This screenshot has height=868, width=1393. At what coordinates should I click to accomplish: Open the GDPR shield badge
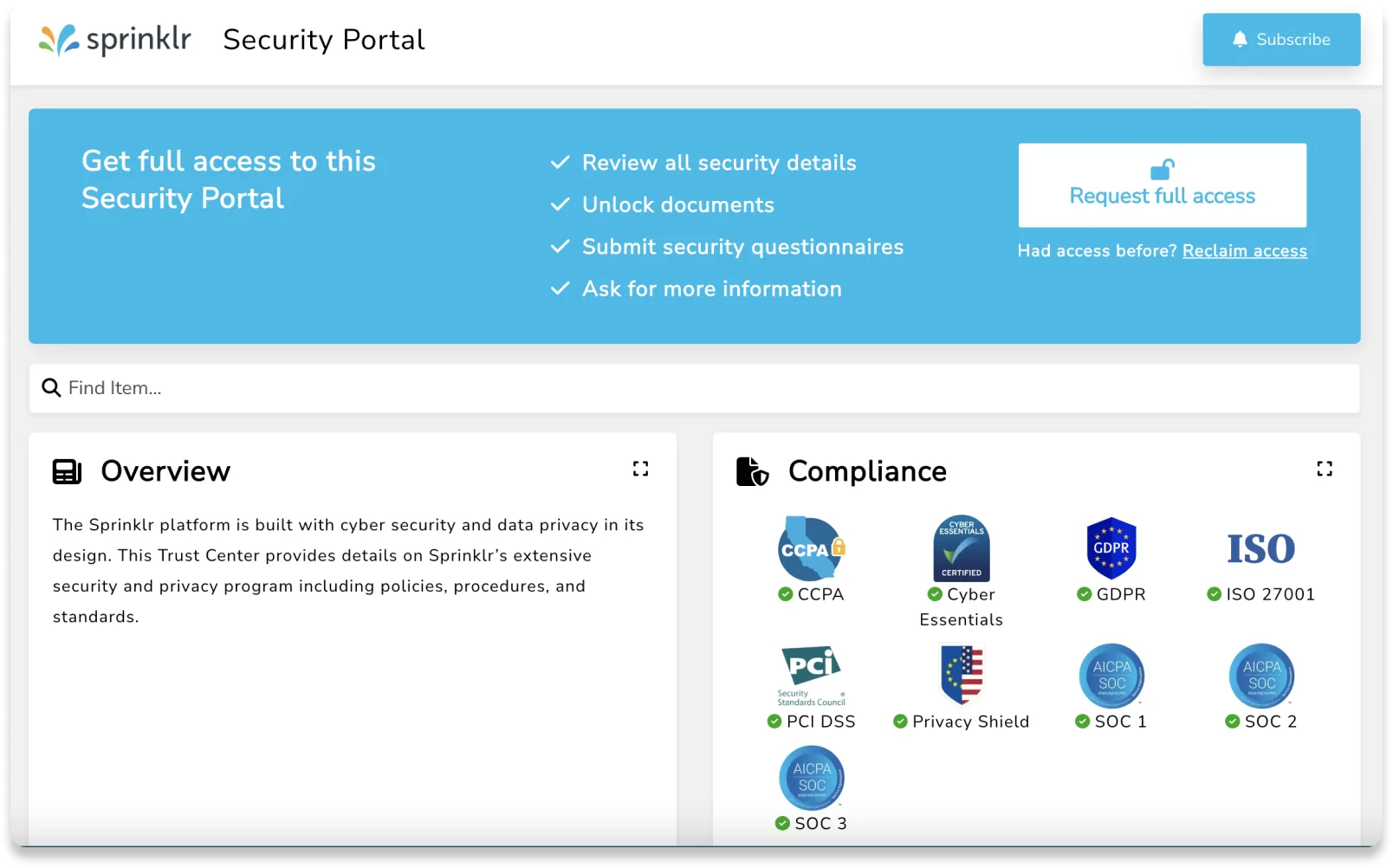tap(1111, 548)
